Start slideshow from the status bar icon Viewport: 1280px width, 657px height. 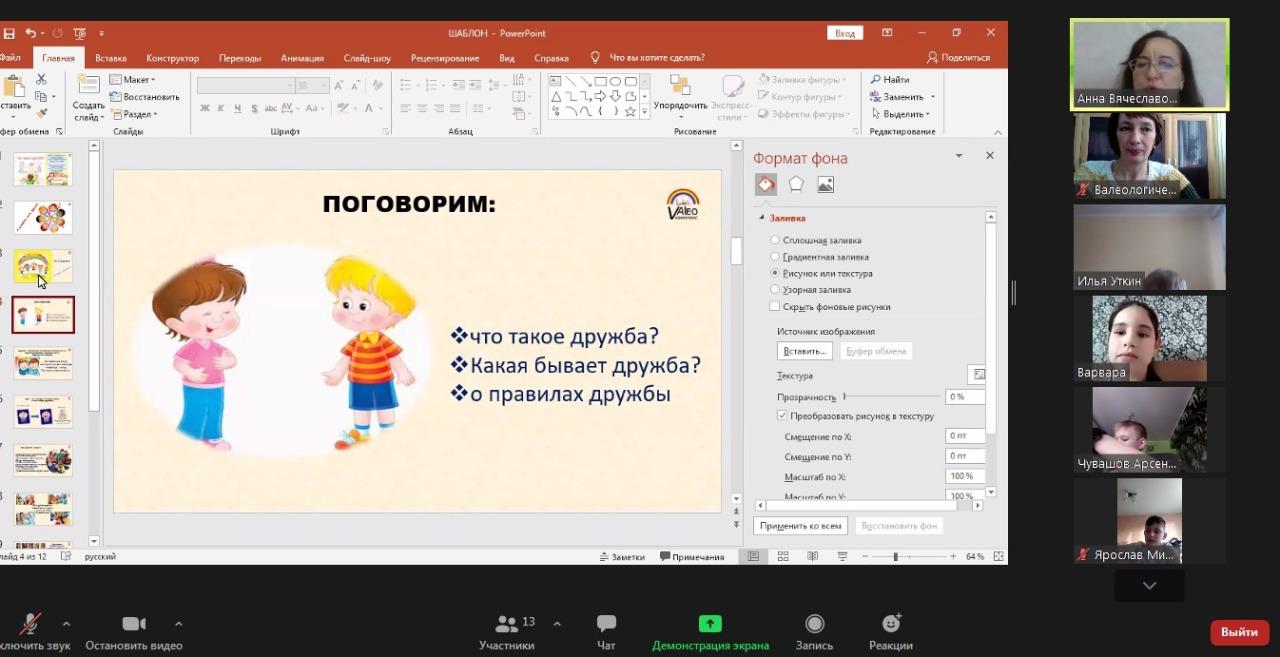[x=842, y=556]
